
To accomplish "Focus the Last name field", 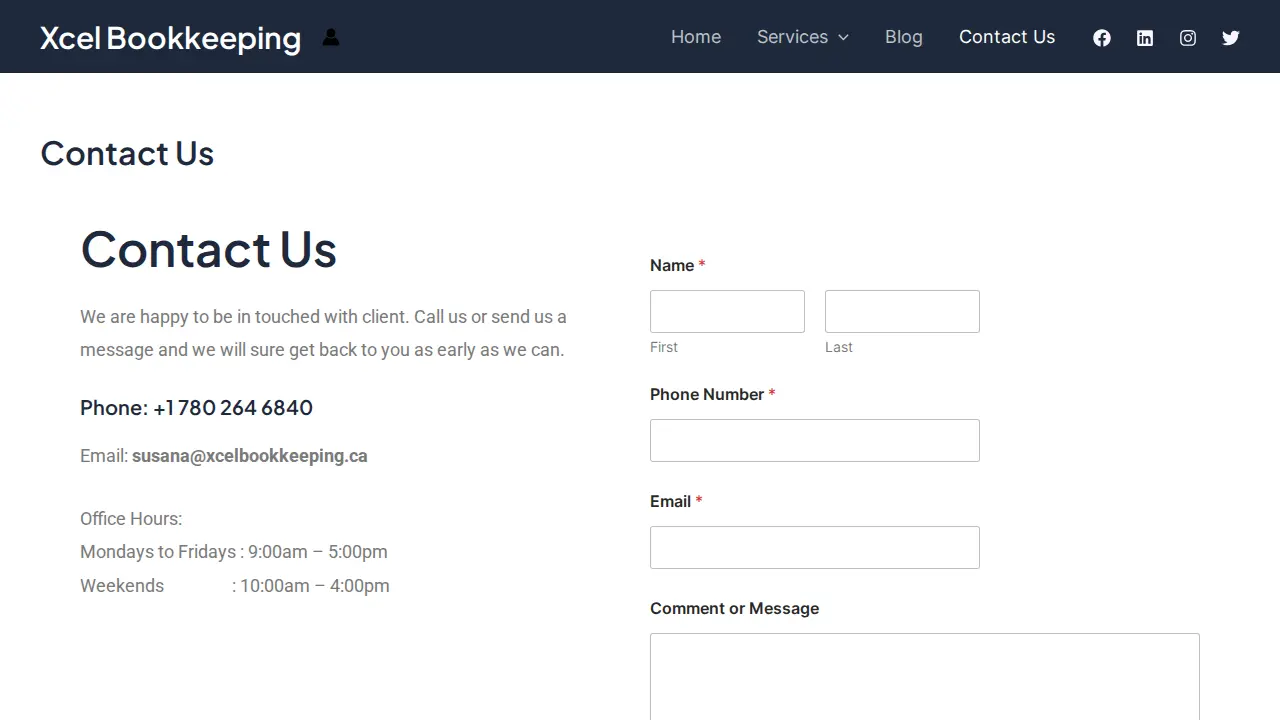I will [x=902, y=311].
